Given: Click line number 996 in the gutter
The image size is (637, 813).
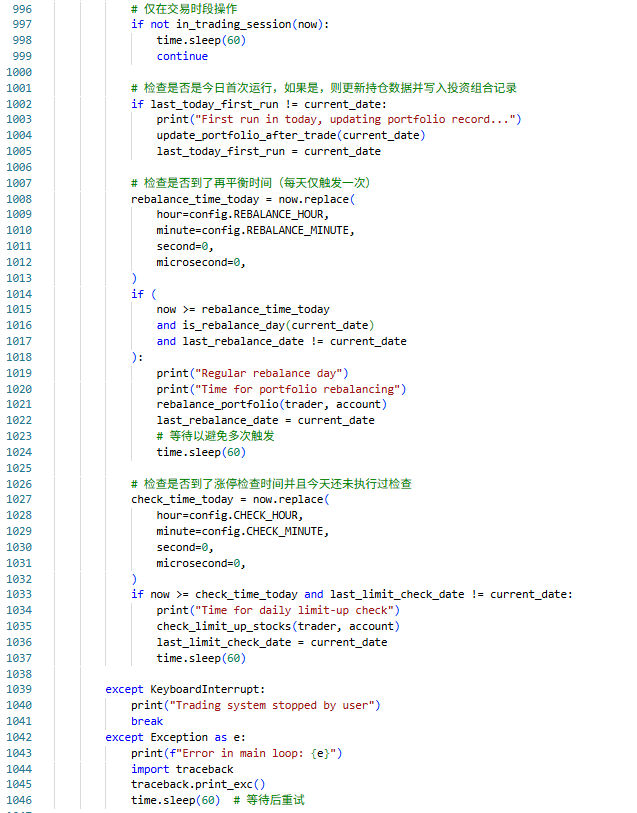Looking at the screenshot, I should tap(18, 9).
